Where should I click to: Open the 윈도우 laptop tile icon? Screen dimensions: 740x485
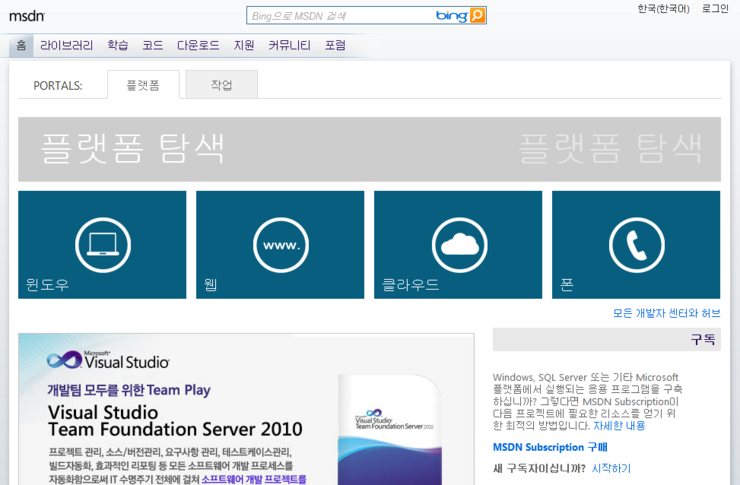click(x=103, y=244)
